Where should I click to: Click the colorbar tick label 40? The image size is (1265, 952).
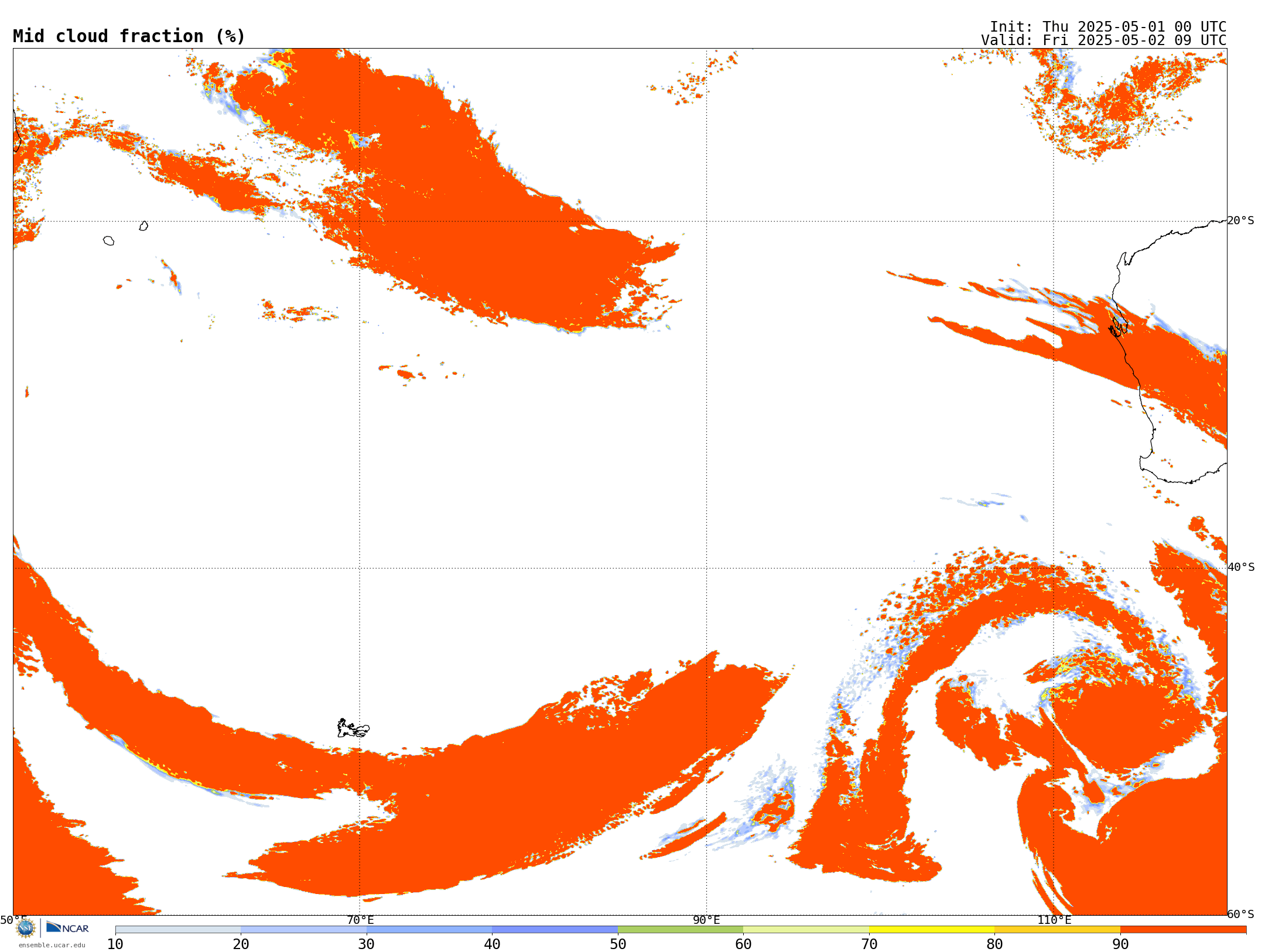pyautogui.click(x=492, y=944)
